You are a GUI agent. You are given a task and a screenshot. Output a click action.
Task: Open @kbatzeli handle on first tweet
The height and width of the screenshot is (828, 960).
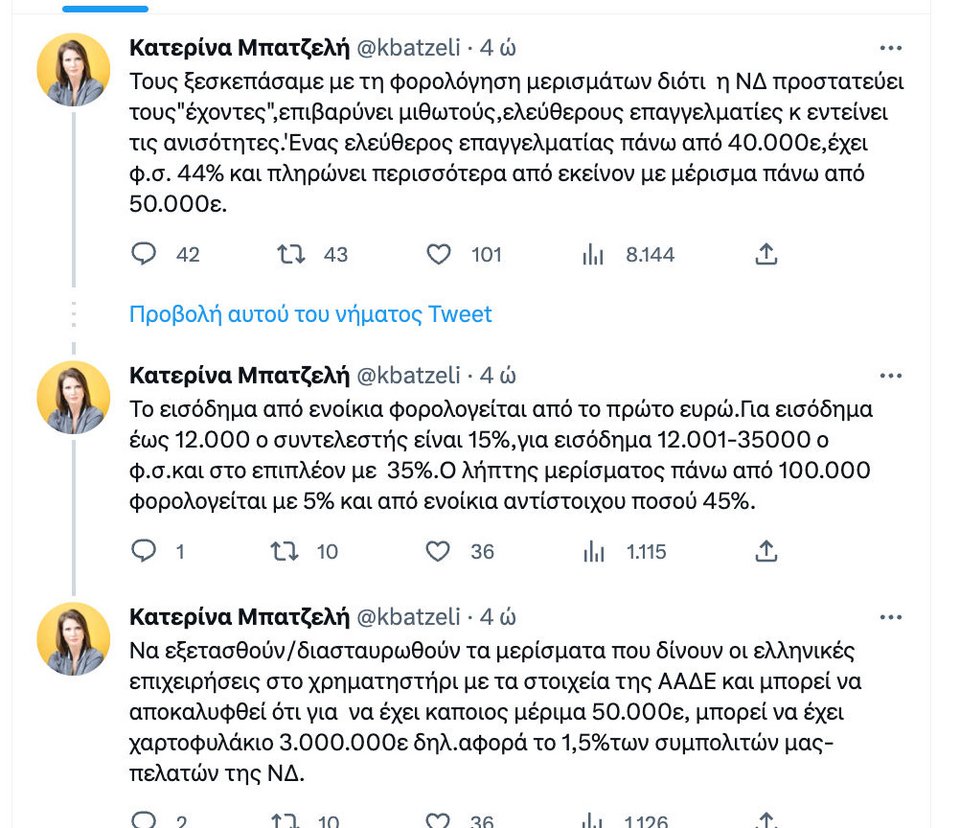[409, 47]
